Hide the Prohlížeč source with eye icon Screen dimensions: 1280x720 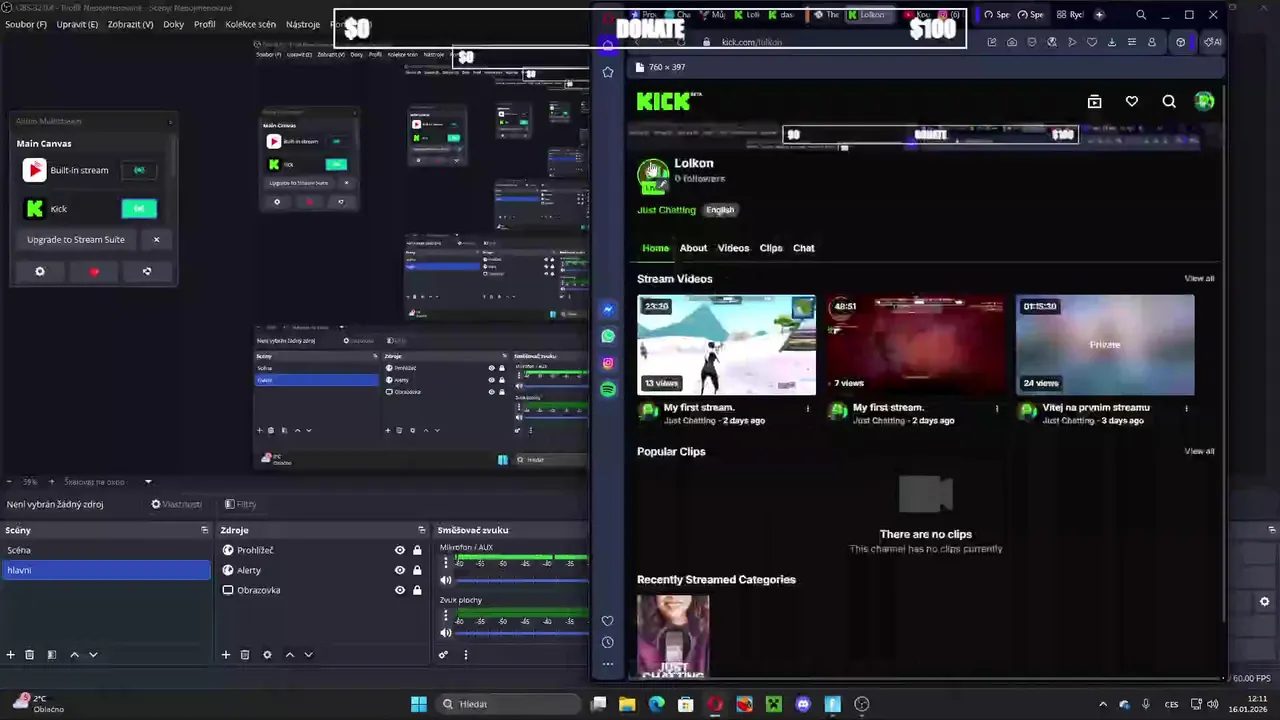pos(400,550)
